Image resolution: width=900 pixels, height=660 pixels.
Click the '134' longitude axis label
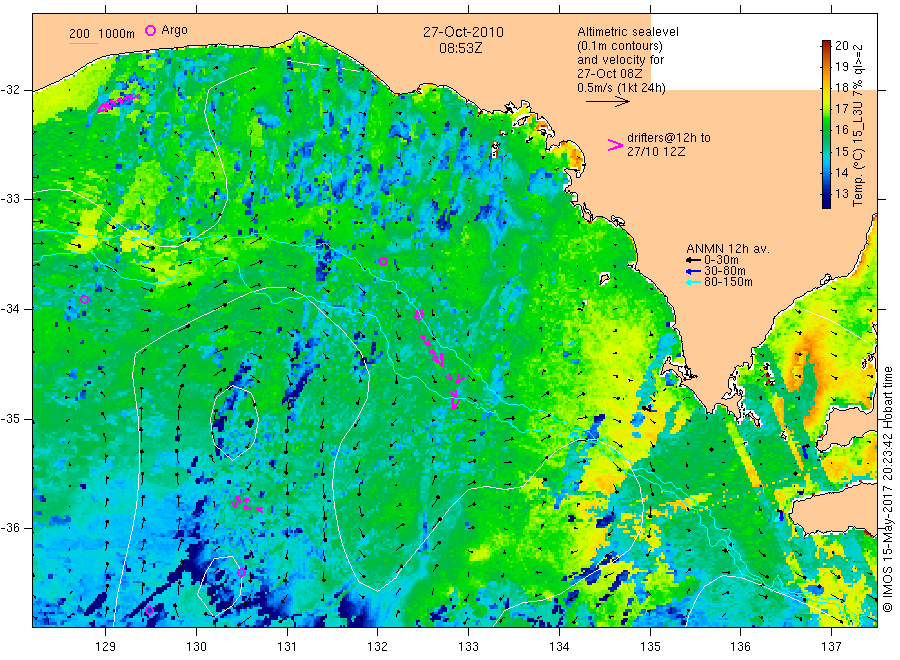[x=559, y=647]
